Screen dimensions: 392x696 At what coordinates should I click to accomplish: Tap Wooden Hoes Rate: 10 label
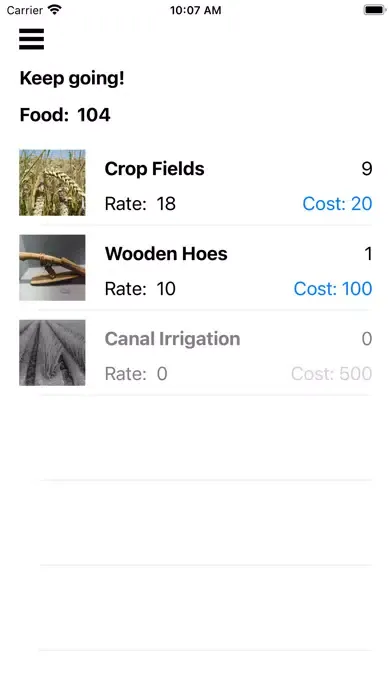(140, 289)
